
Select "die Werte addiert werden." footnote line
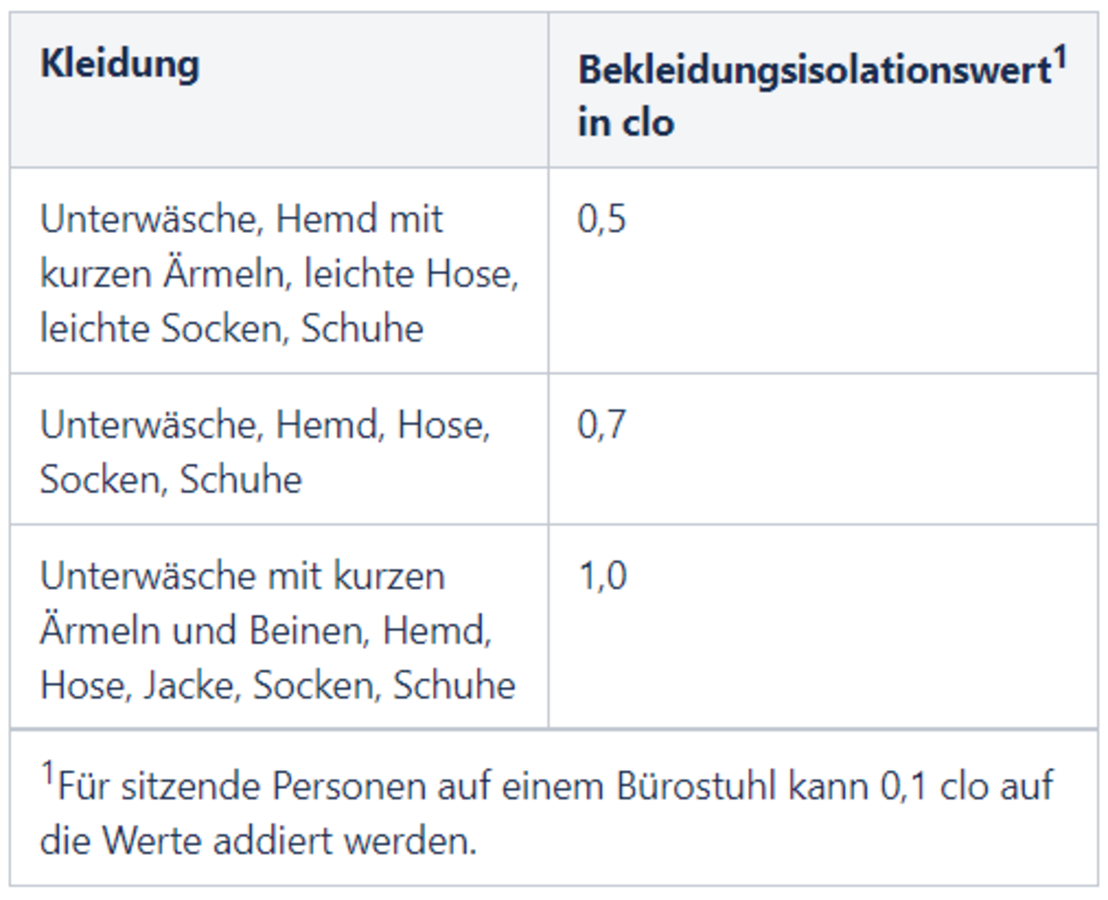pyautogui.click(x=258, y=841)
